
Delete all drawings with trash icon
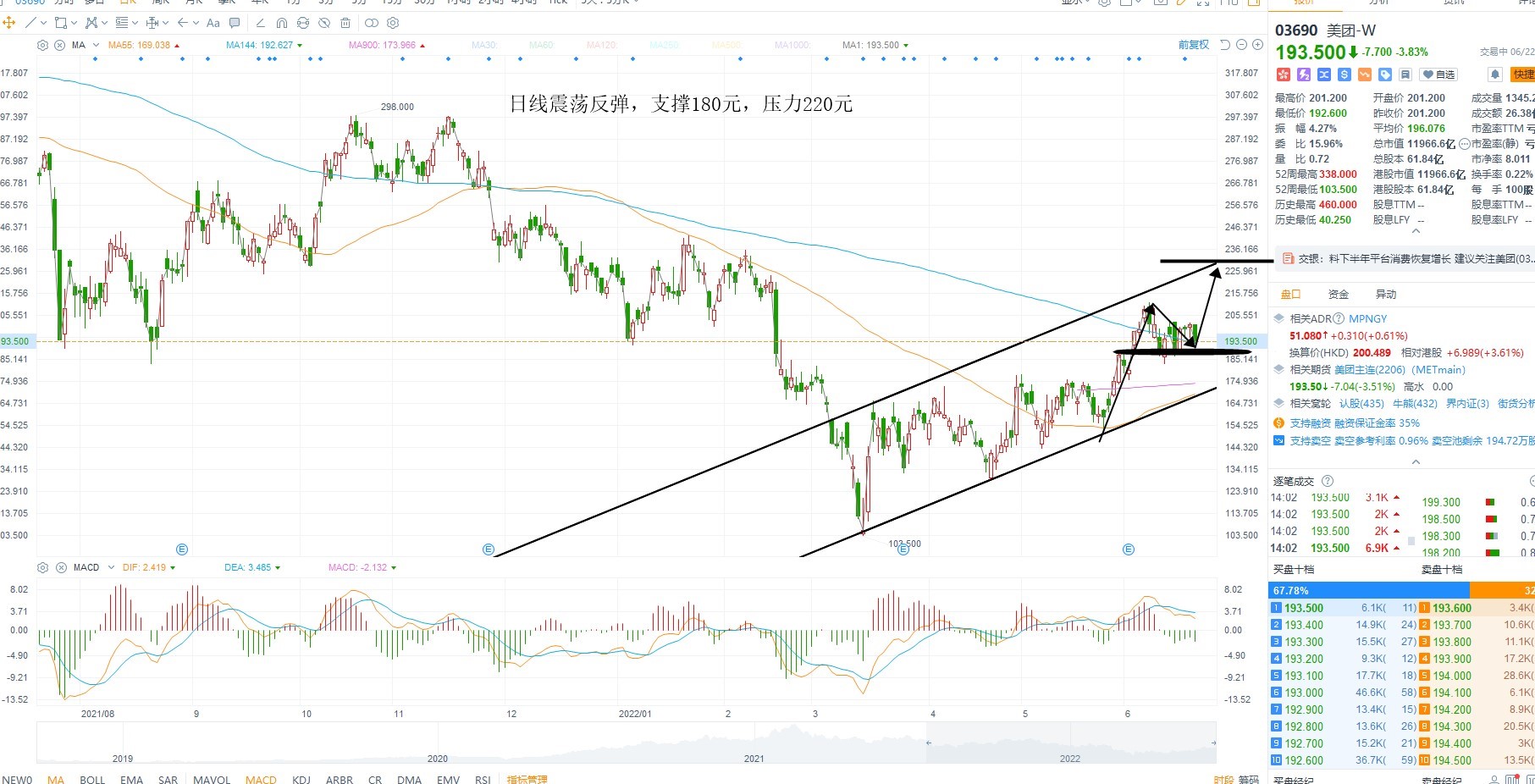(x=345, y=23)
